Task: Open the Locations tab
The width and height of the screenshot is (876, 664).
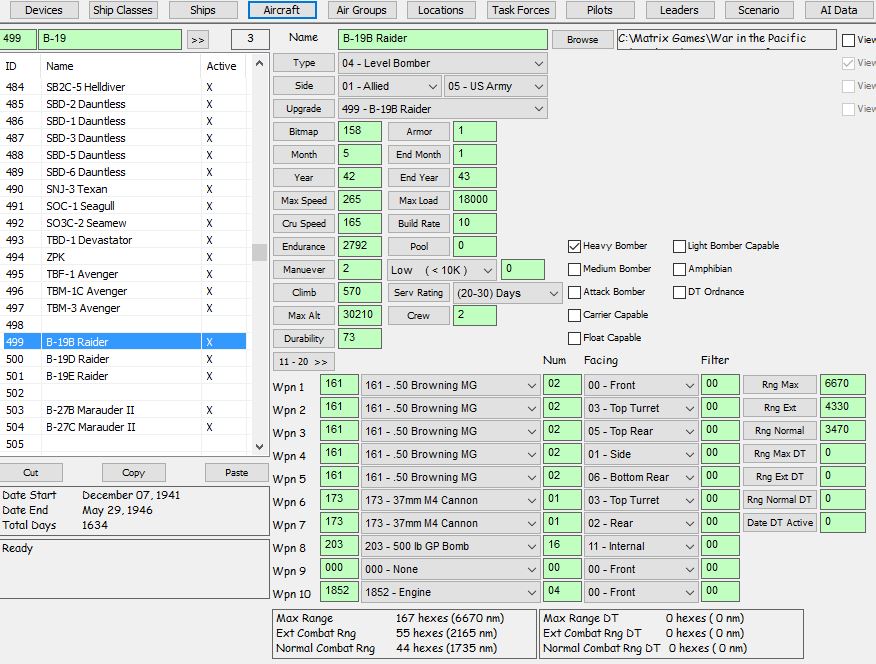Action: click(x=441, y=10)
